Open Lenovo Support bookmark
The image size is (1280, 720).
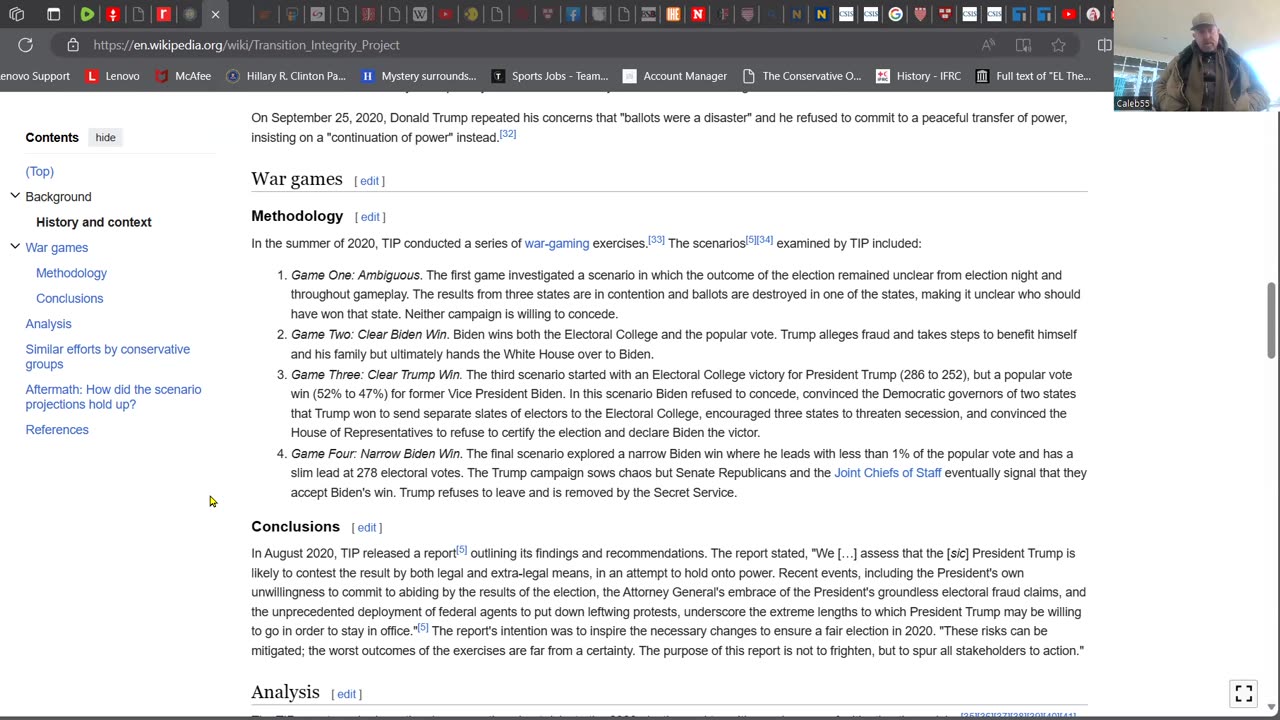pos(35,76)
